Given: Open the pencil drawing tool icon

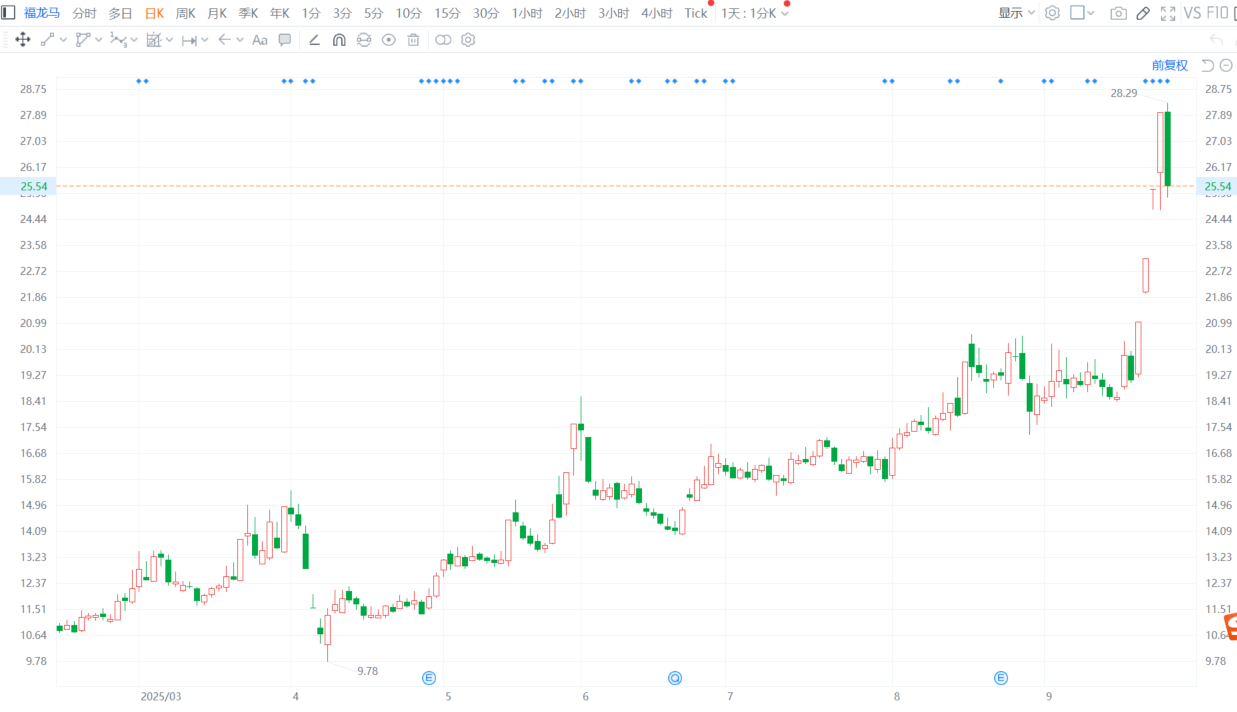Looking at the screenshot, I should pos(1143,13).
